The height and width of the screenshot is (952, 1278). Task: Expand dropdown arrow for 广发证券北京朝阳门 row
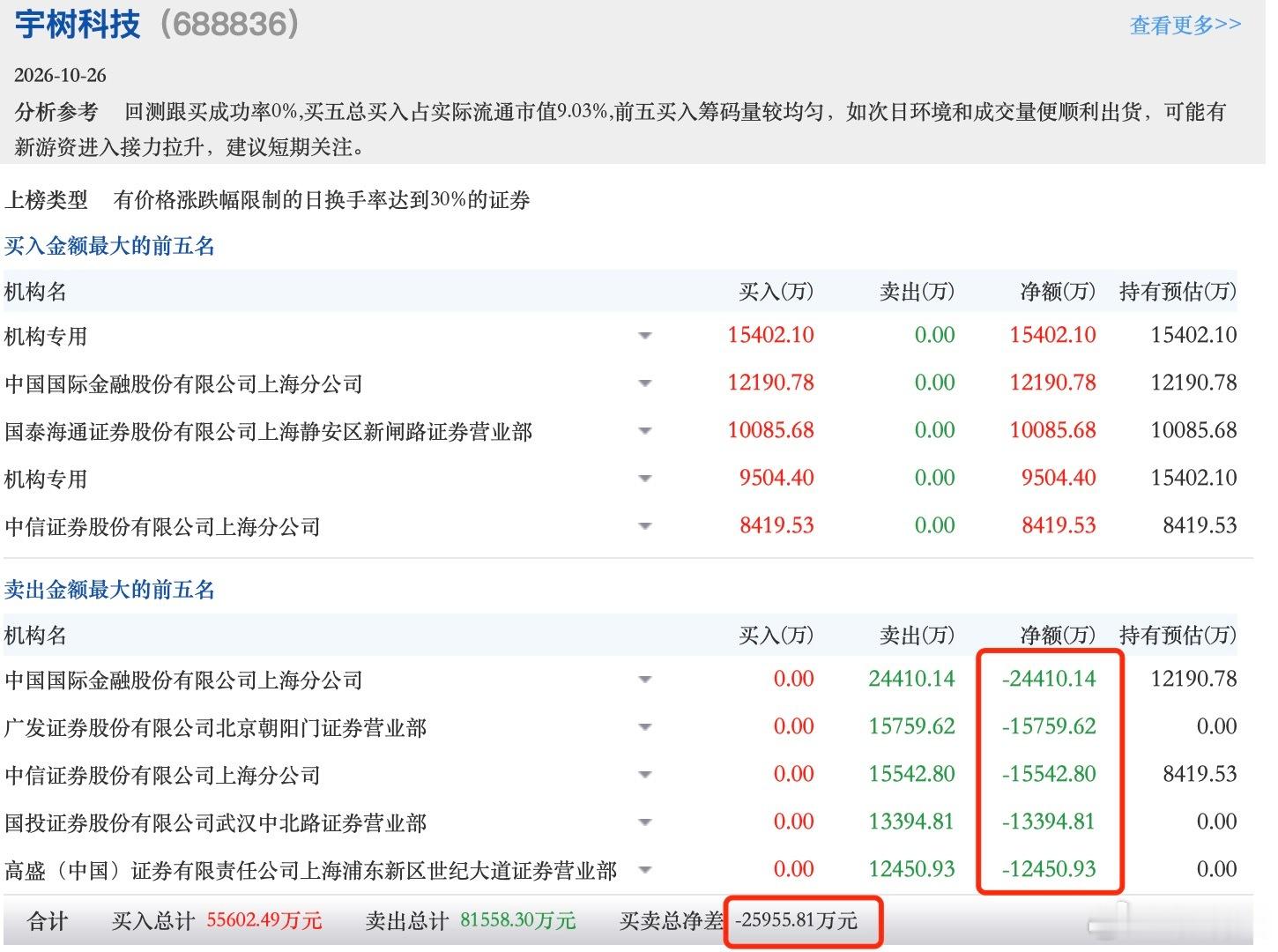[645, 727]
